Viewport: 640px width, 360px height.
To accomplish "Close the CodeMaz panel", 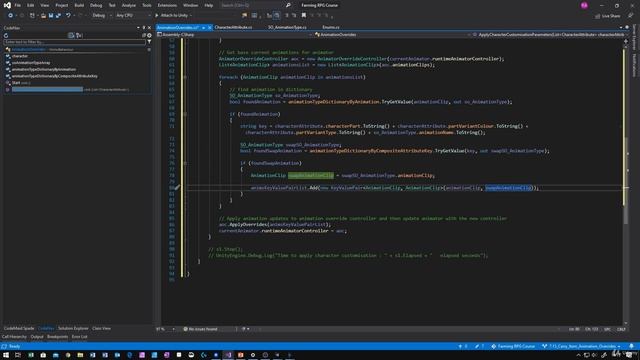I will 149,28.
